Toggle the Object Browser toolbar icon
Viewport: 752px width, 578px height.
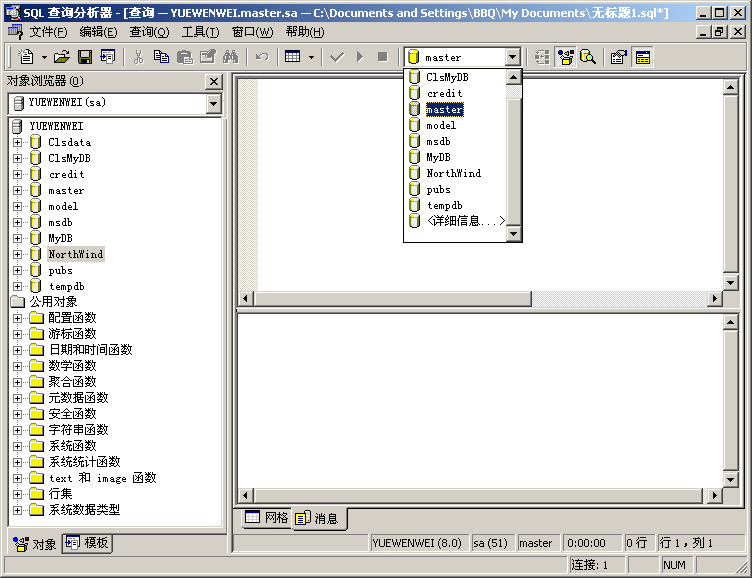[x=566, y=57]
